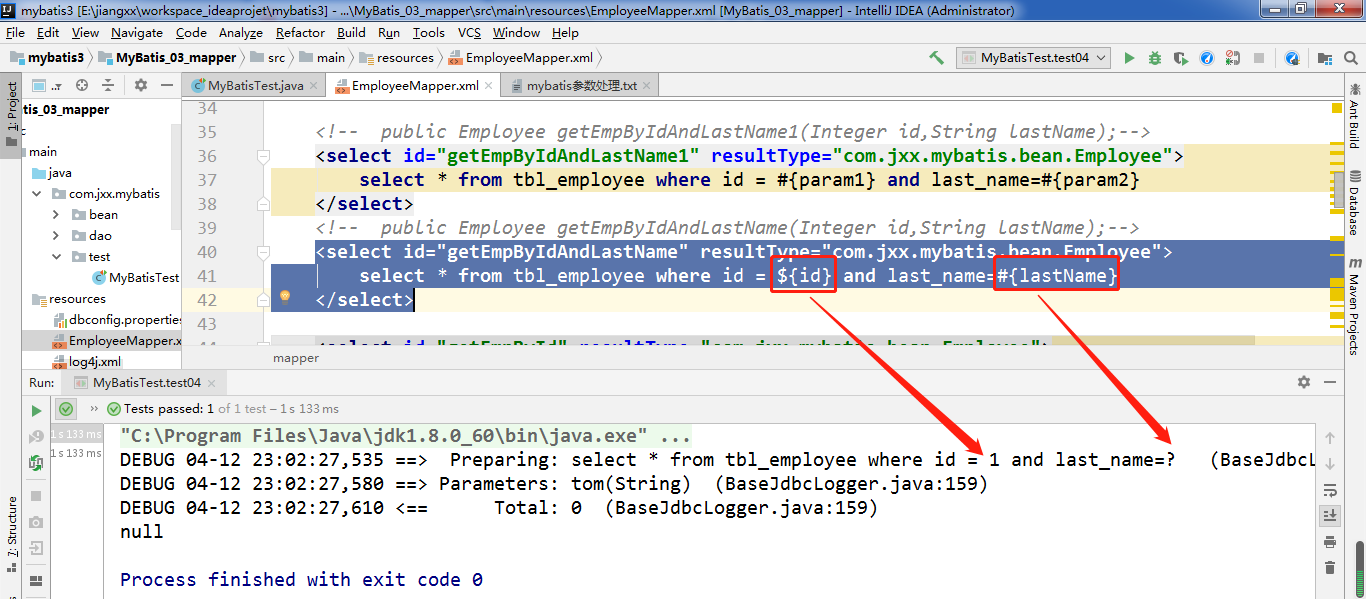Screen dimensions: 1366x599
Task: Collapse the com.jxx.mybatis package node
Action: tap(37, 194)
